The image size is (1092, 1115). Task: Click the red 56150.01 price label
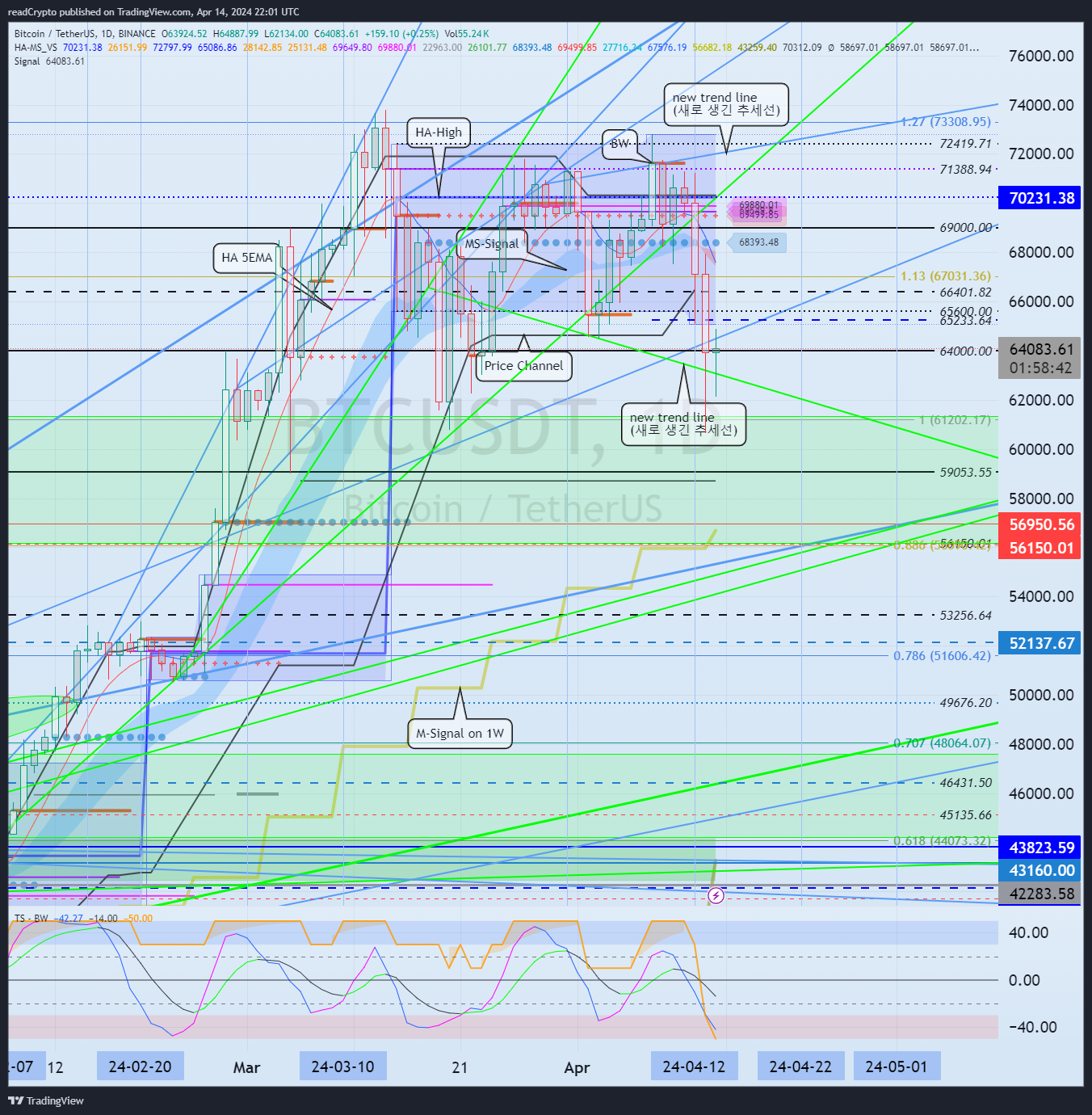click(x=1039, y=548)
